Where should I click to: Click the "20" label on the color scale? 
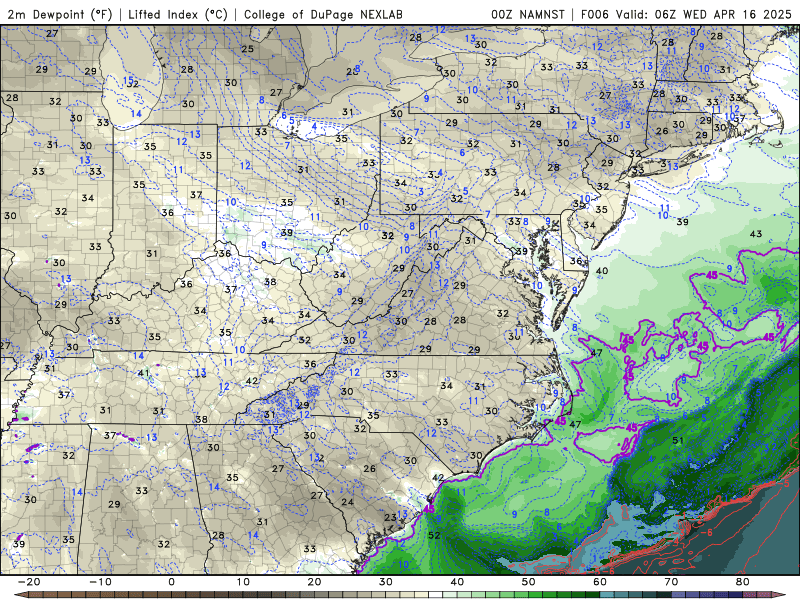coord(314,582)
